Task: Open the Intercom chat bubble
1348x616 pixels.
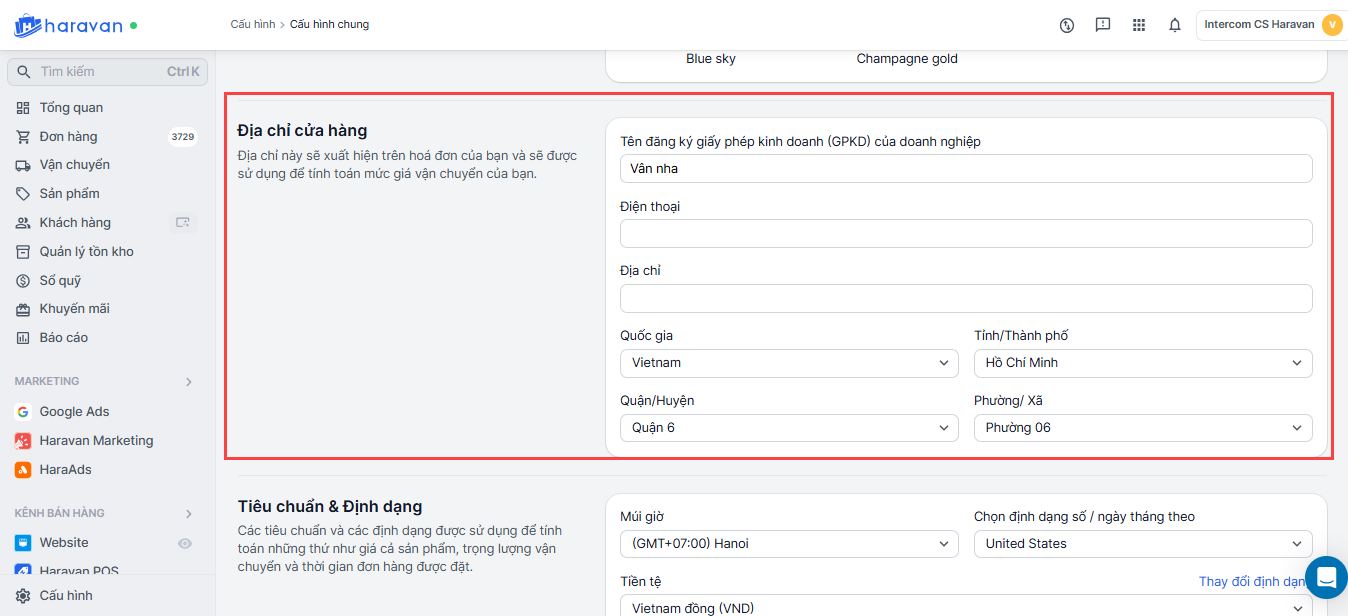Action: point(1326,577)
